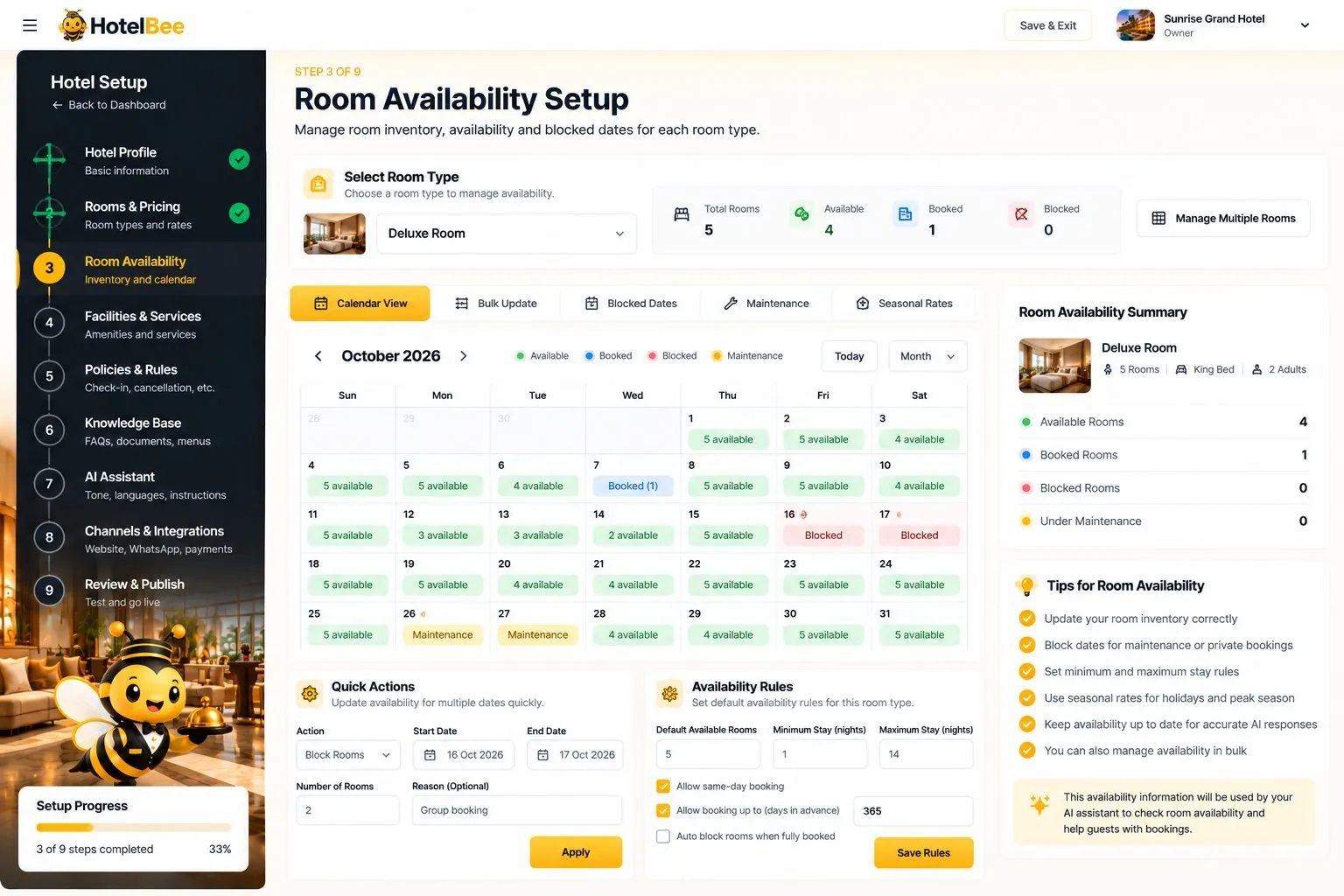The height and width of the screenshot is (896, 1344).
Task: Click the step 9 circle icon
Action: 49,591
